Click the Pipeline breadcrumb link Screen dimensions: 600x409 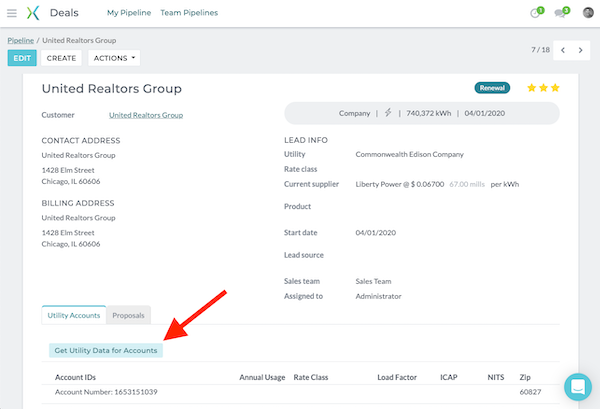20,39
